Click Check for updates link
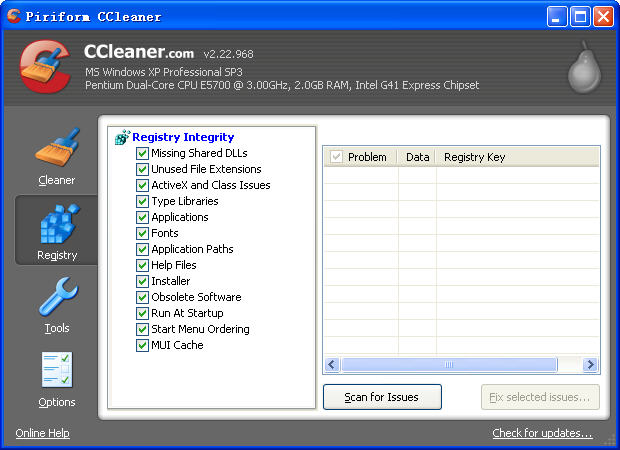The height and width of the screenshot is (450, 620). (x=542, y=433)
